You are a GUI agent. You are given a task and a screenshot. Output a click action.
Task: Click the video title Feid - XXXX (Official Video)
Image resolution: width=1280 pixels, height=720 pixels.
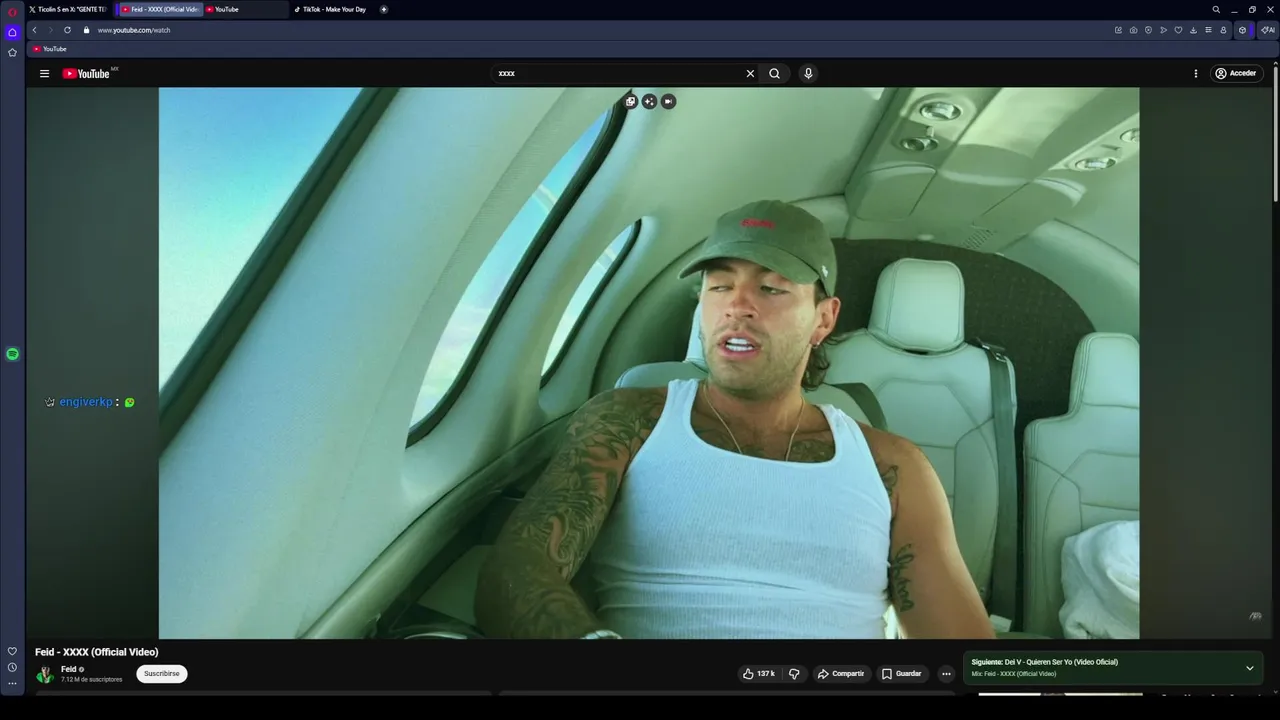pos(97,652)
